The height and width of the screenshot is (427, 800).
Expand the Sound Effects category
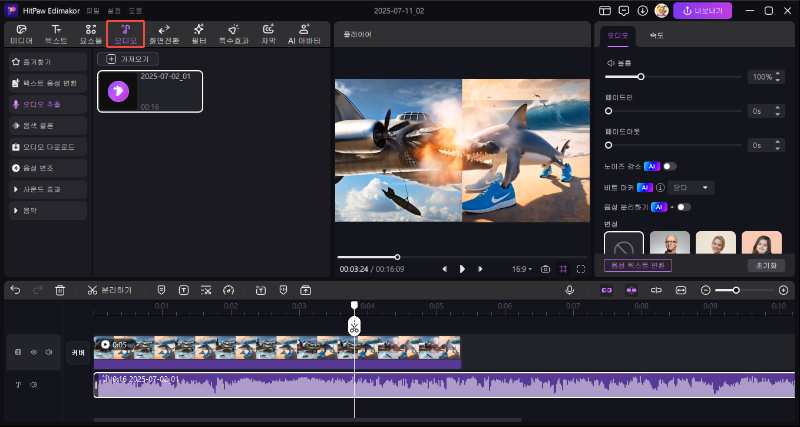pyautogui.click(x=48, y=189)
